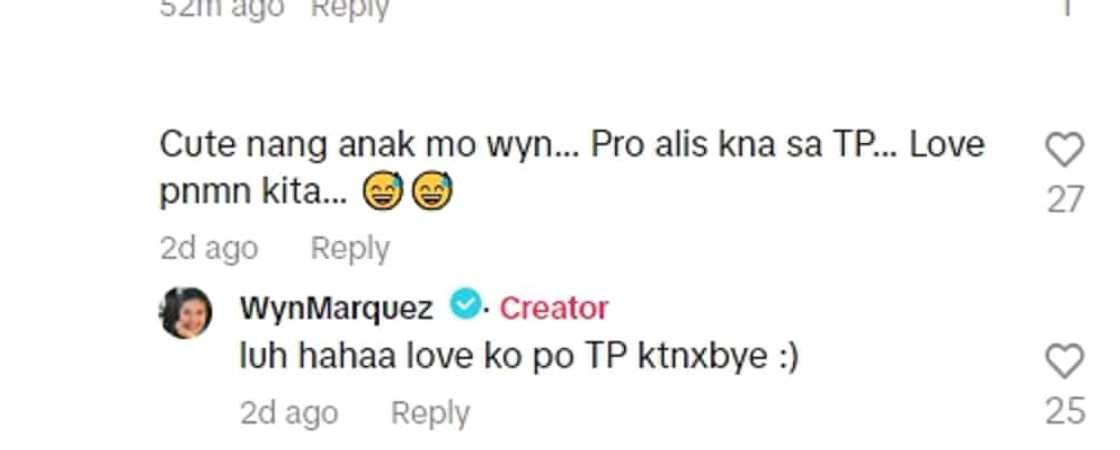Tap the heart on WynMarquez's reply
This screenshot has height=450, width=1120.
coord(1064,361)
